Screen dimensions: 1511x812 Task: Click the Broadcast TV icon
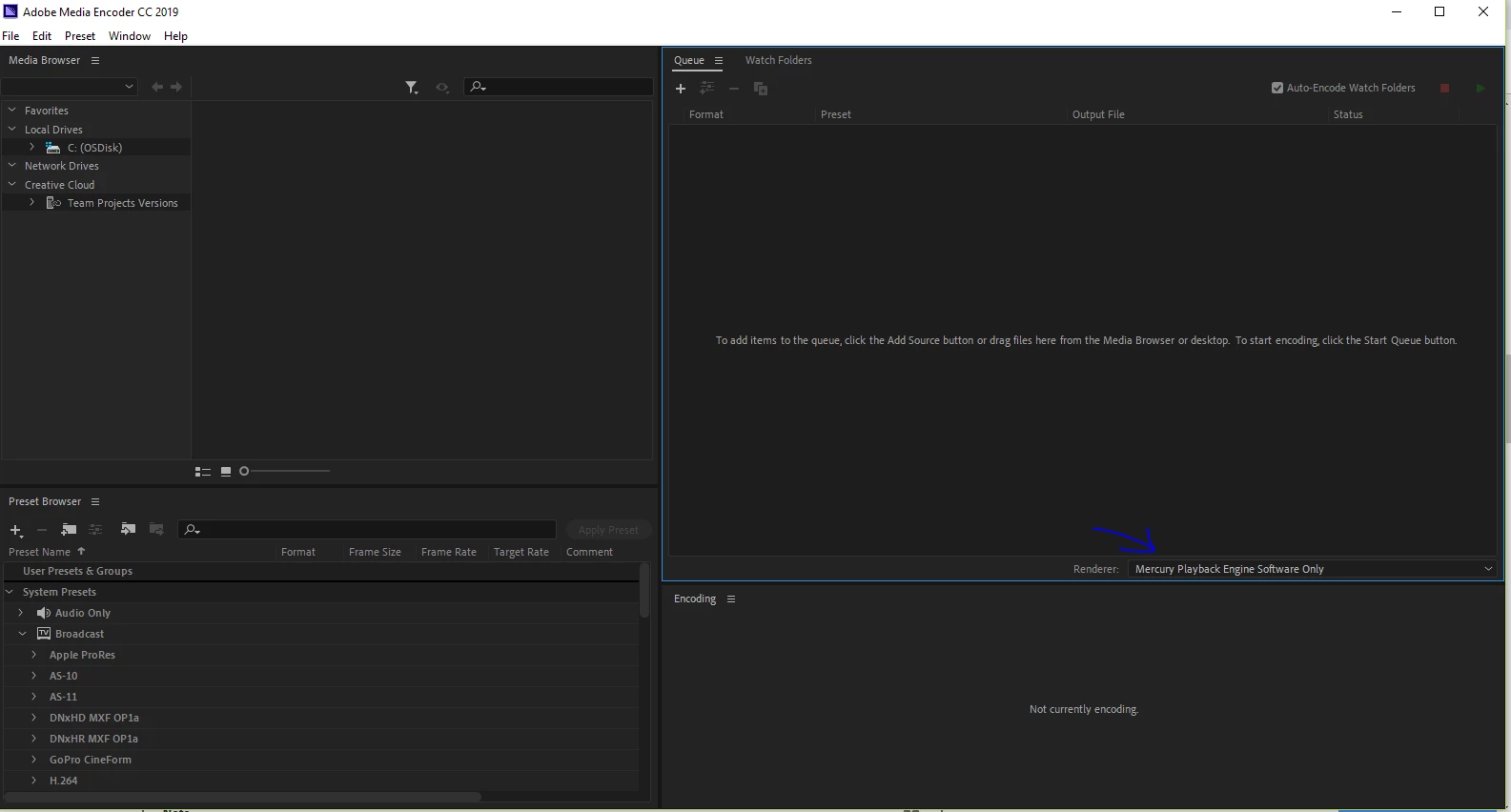point(44,634)
